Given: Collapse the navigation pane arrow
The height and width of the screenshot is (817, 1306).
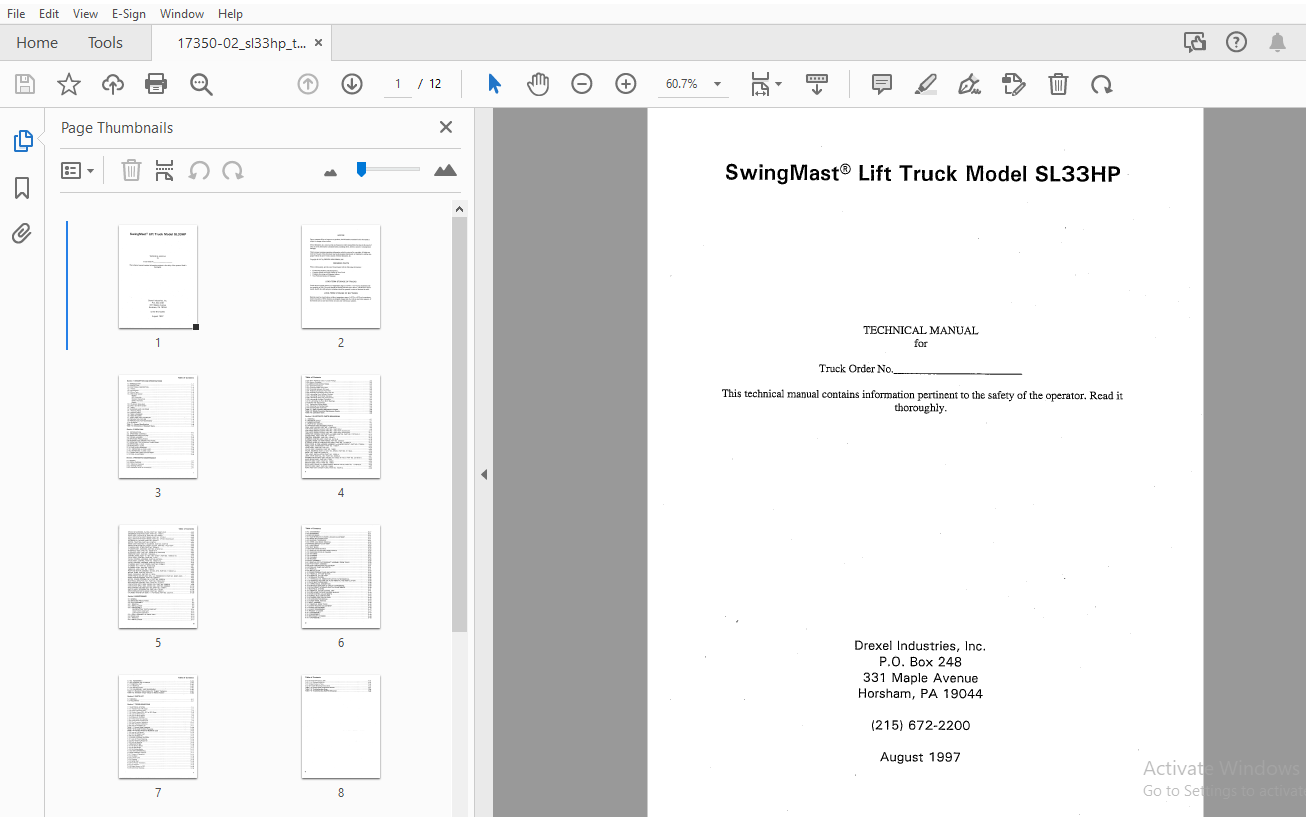Looking at the screenshot, I should pyautogui.click(x=484, y=474).
